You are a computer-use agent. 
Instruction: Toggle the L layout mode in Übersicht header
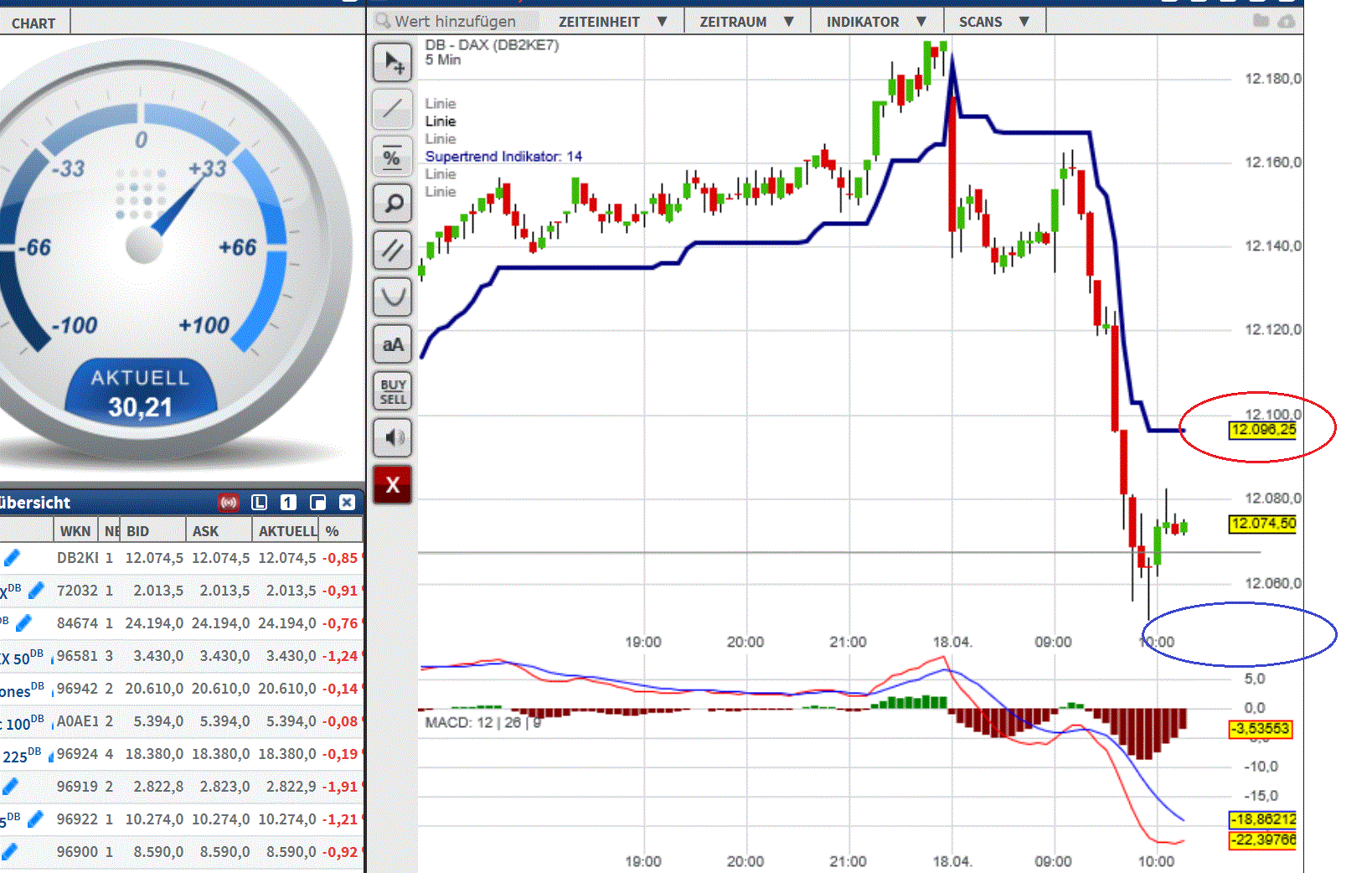(260, 502)
